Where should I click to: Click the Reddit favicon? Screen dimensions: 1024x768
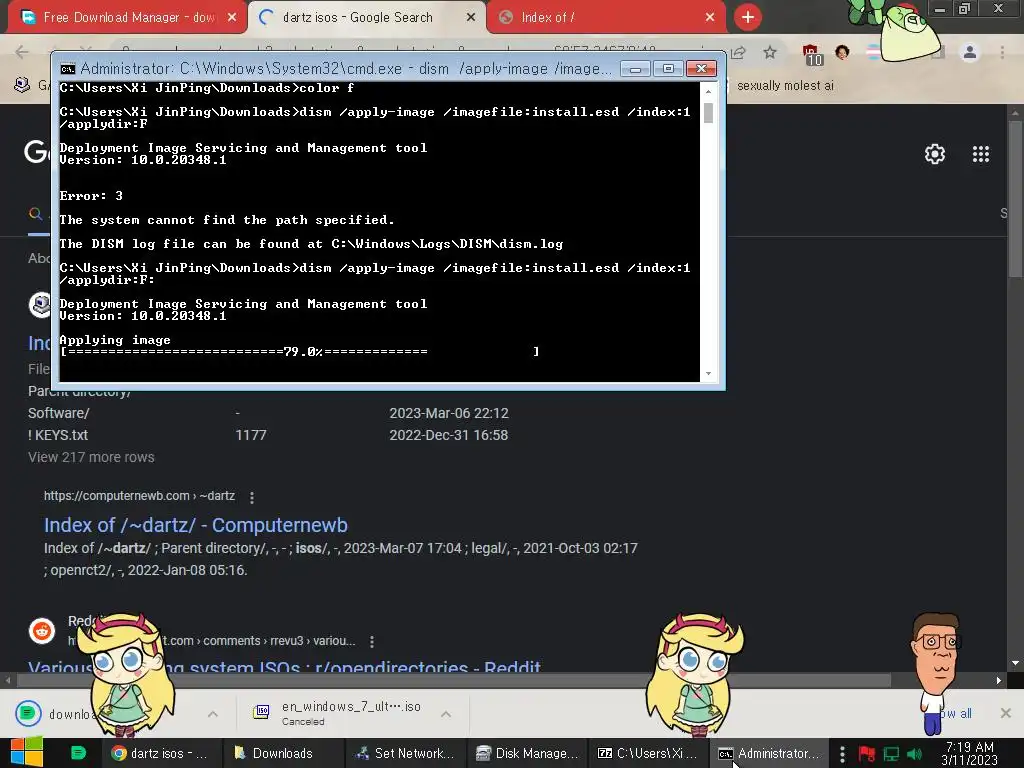42,631
